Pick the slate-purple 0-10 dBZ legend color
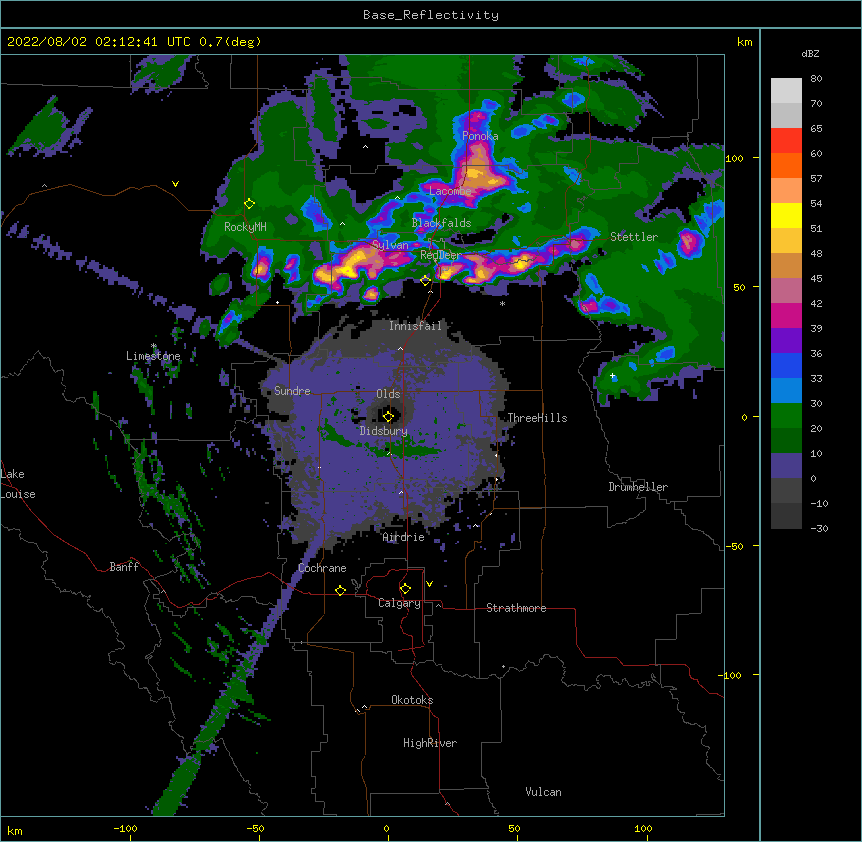The height and width of the screenshot is (842, 862). [x=786, y=466]
